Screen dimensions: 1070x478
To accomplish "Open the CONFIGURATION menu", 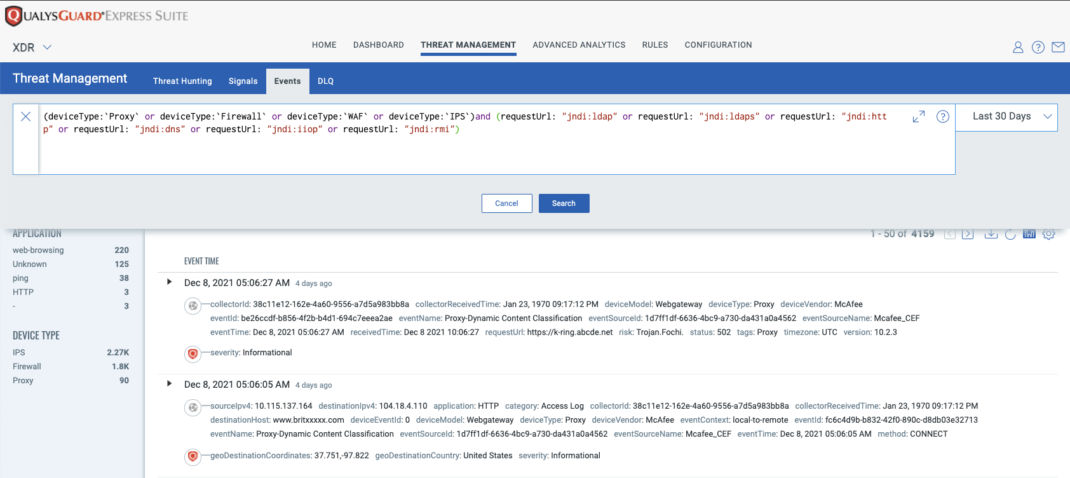I will pyautogui.click(x=718, y=45).
